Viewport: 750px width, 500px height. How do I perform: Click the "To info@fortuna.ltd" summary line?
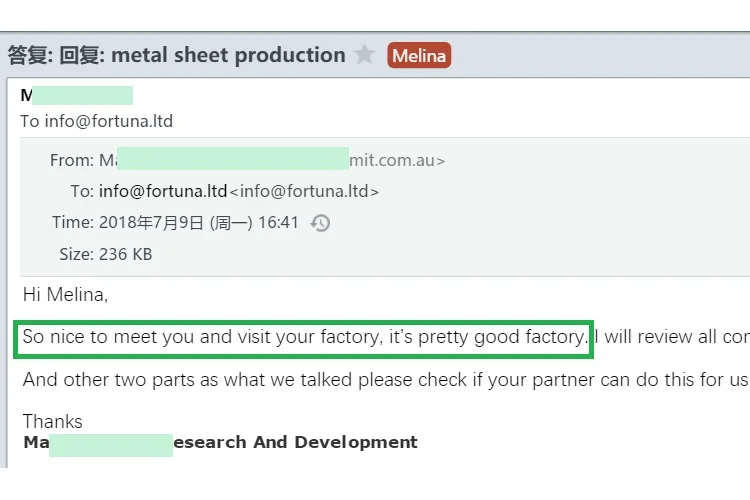pyautogui.click(x=96, y=121)
